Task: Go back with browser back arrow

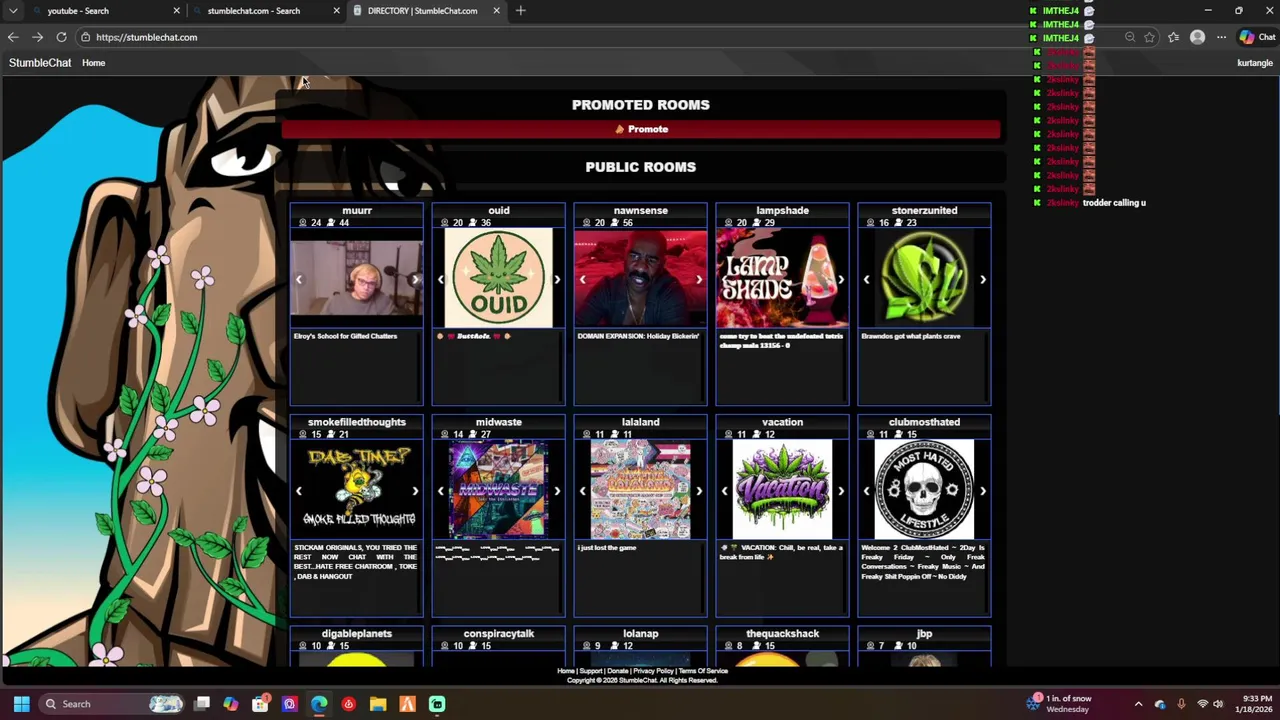Action: click(x=13, y=37)
